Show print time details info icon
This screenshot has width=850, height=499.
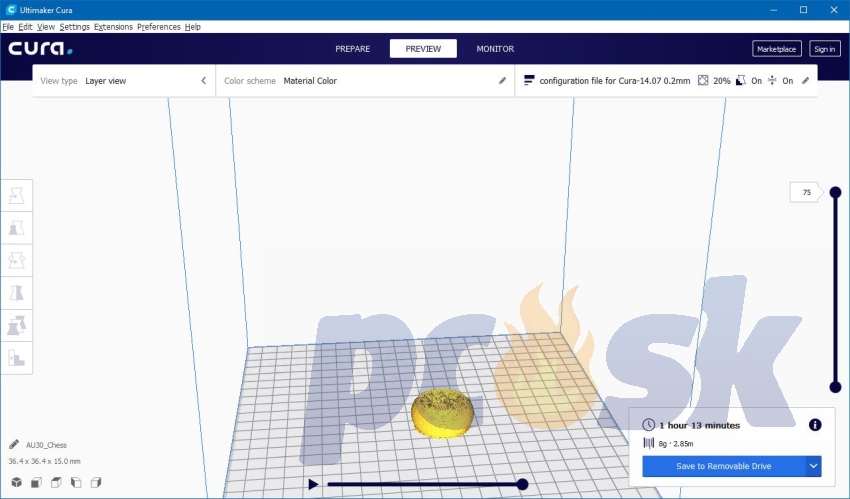click(815, 425)
